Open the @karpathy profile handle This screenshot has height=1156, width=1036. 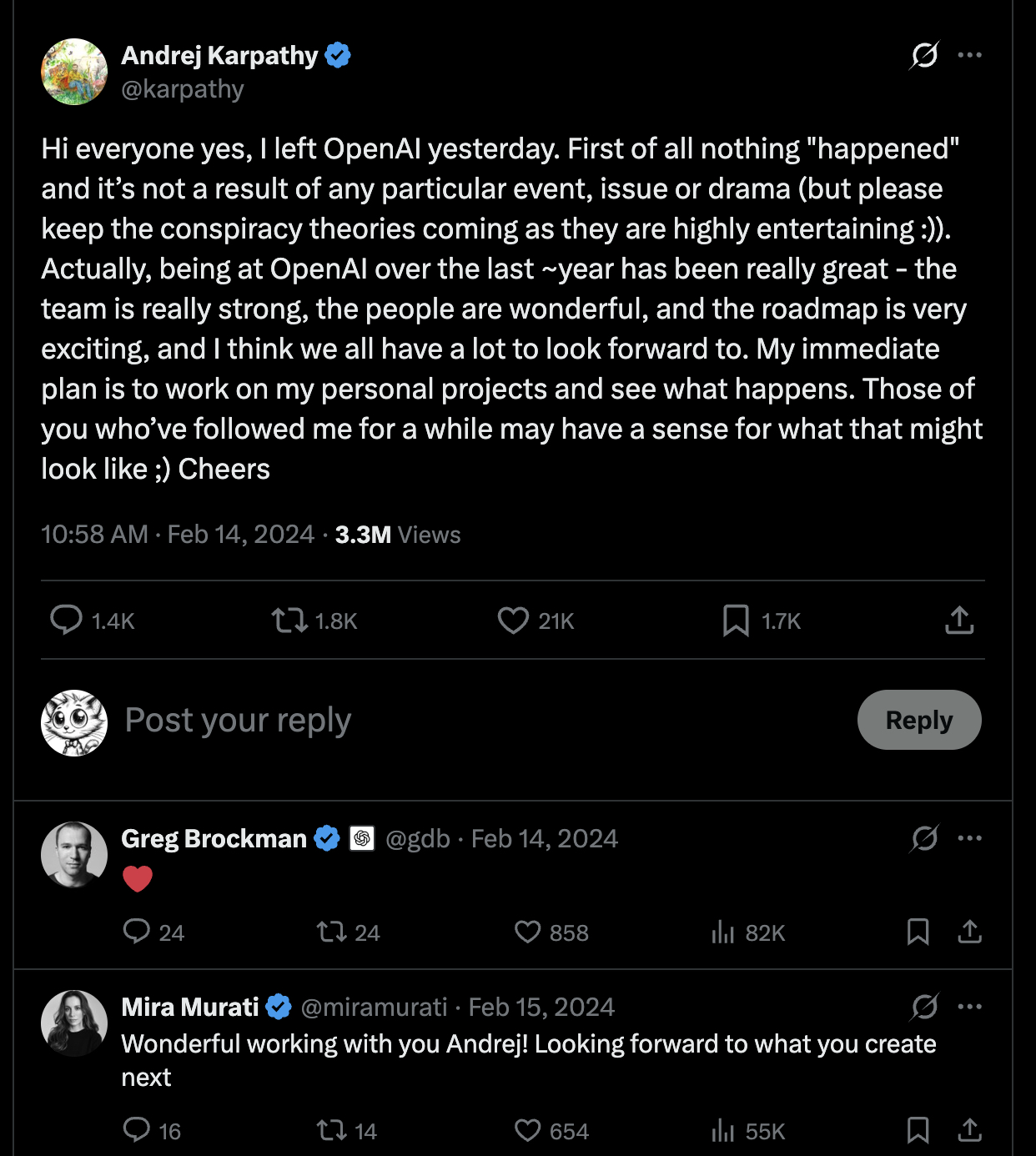pos(183,89)
